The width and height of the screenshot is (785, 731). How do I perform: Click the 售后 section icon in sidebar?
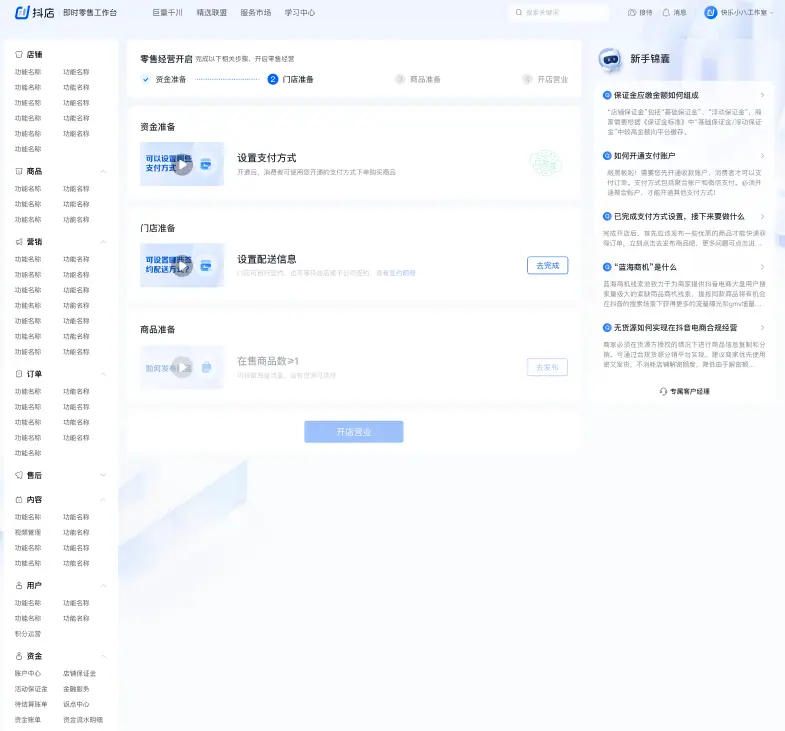point(19,475)
